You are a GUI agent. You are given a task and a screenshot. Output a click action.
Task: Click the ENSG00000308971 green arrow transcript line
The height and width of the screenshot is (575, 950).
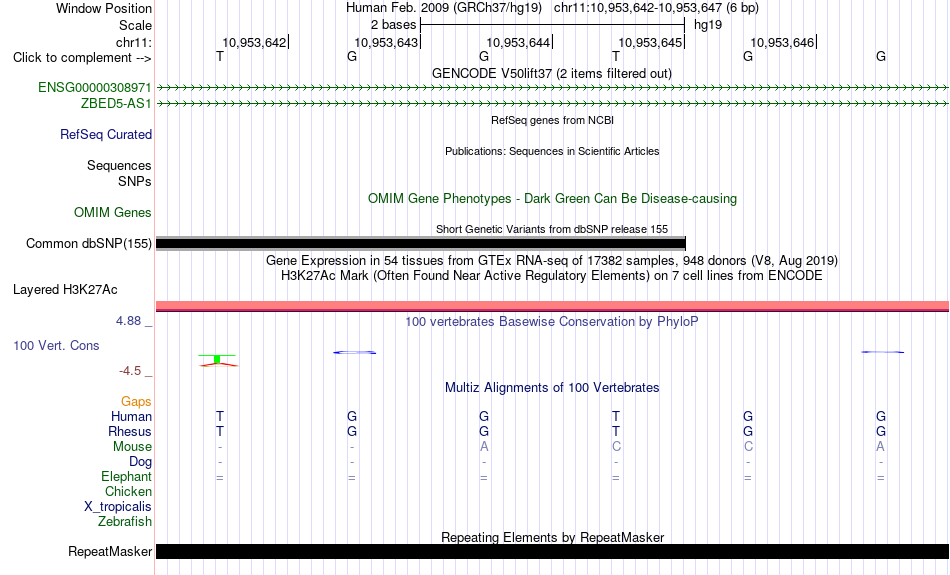(553, 88)
